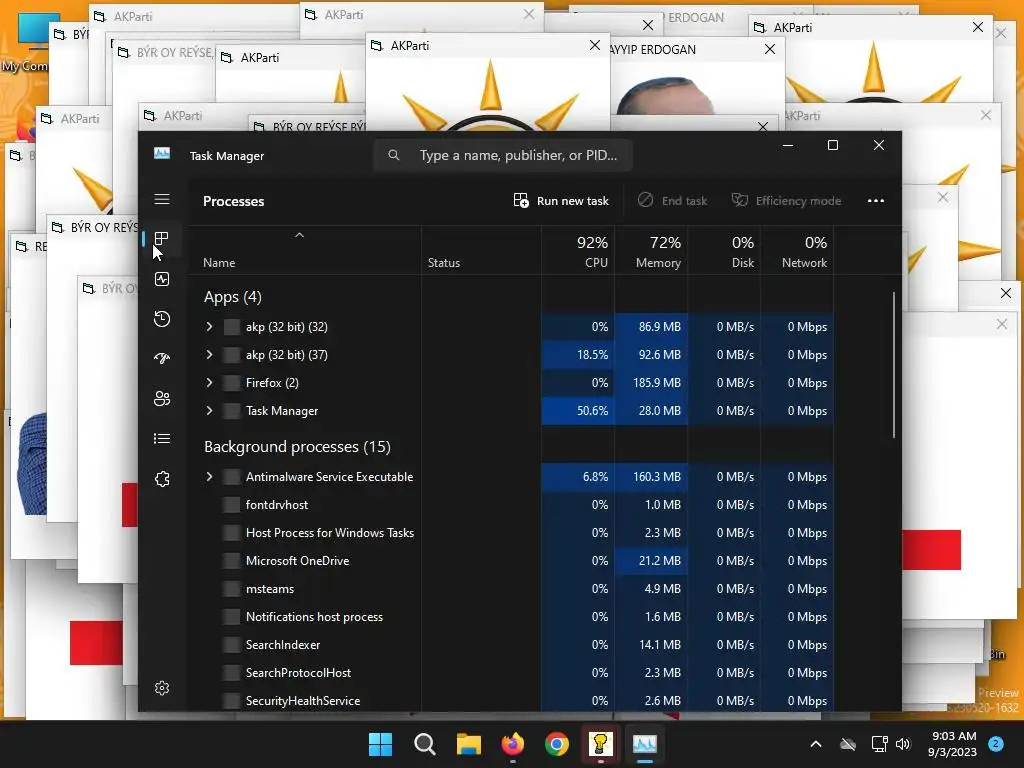Open App history page from sidebar
This screenshot has width=1024, height=768.
[x=162, y=319]
